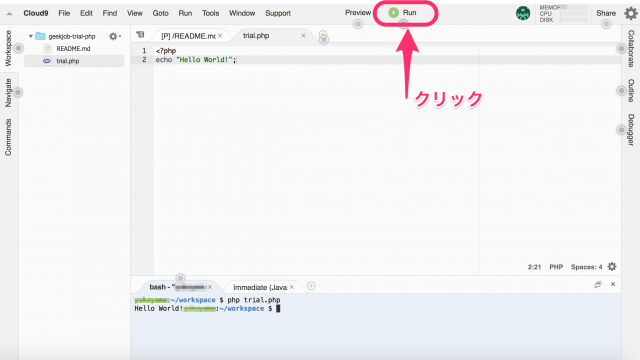Open the Window menu
The image size is (640, 360).
tap(242, 13)
